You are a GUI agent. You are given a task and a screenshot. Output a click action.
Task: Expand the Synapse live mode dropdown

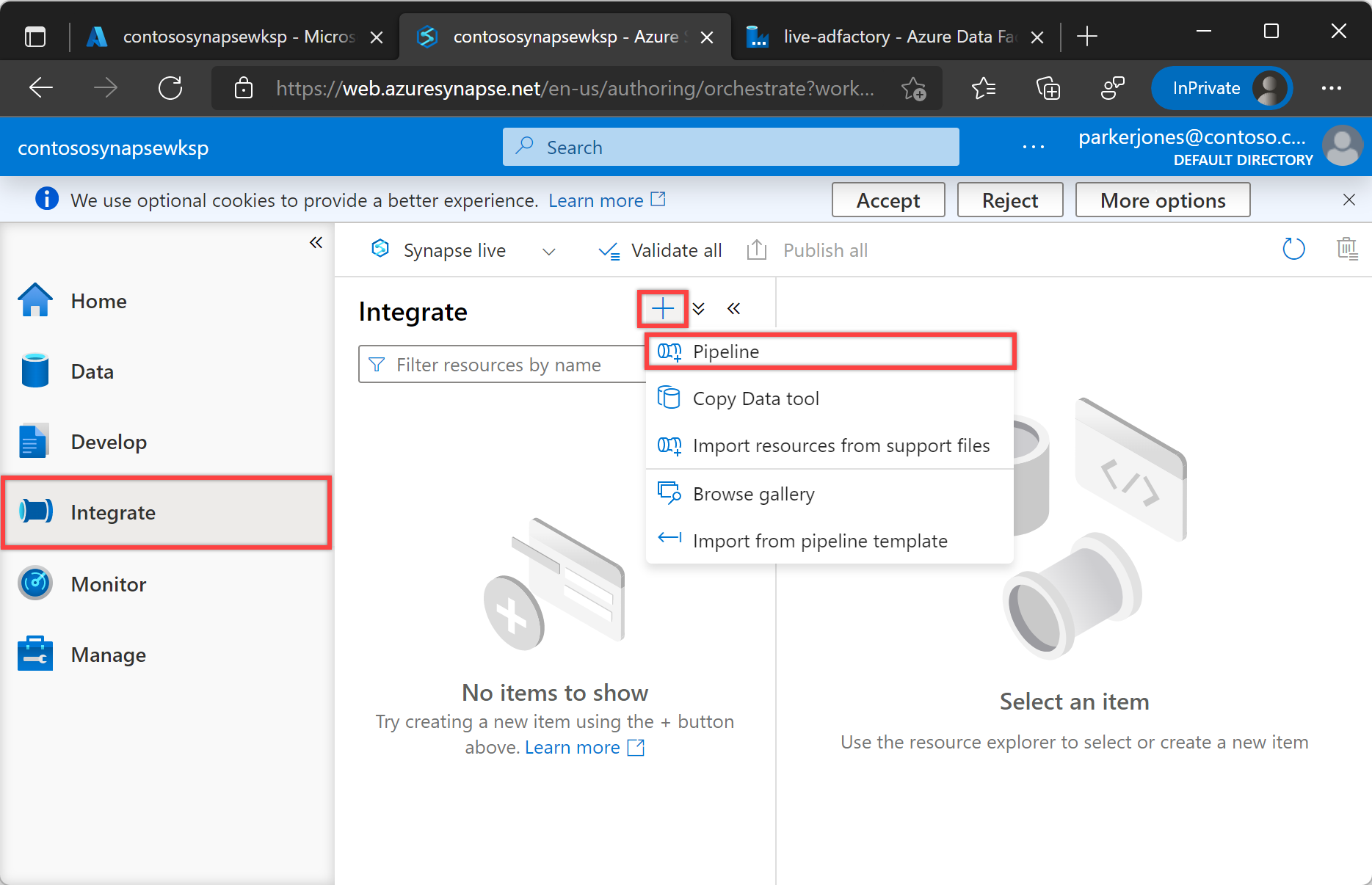pyautogui.click(x=548, y=251)
